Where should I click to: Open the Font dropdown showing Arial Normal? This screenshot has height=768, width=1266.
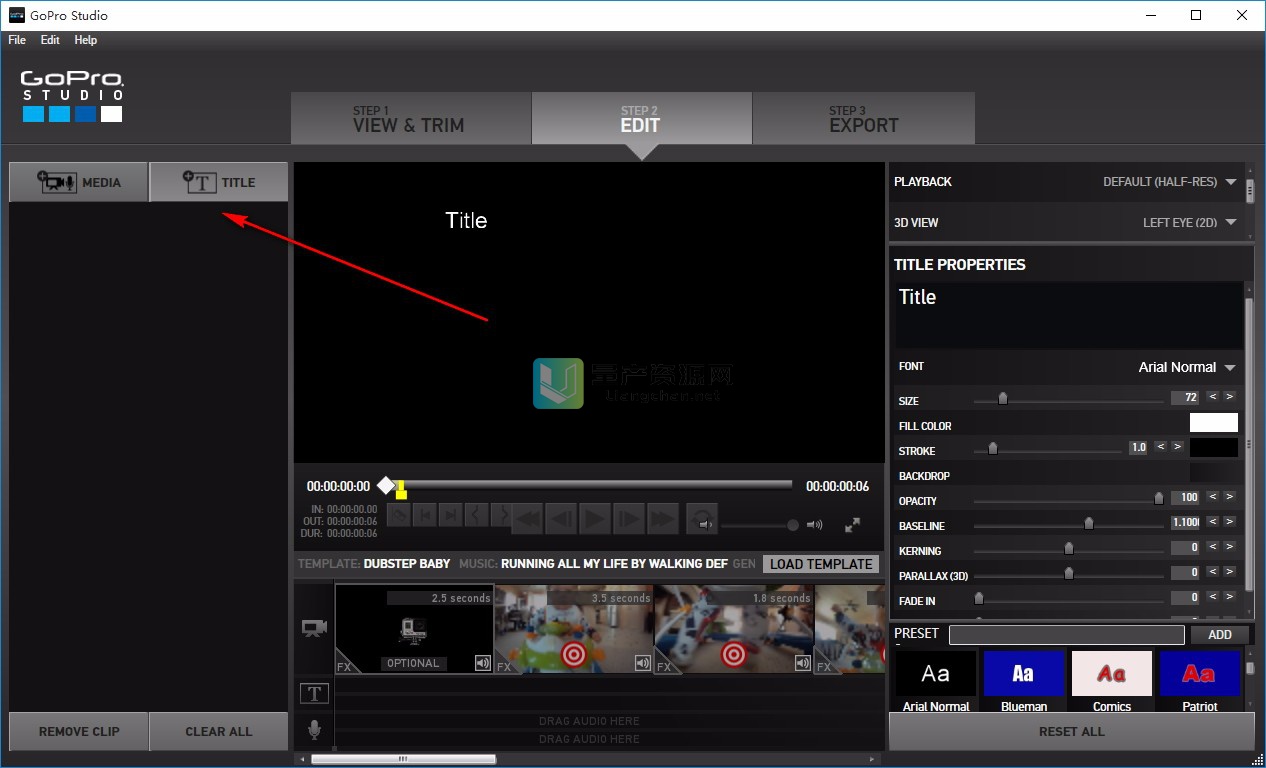(1187, 367)
